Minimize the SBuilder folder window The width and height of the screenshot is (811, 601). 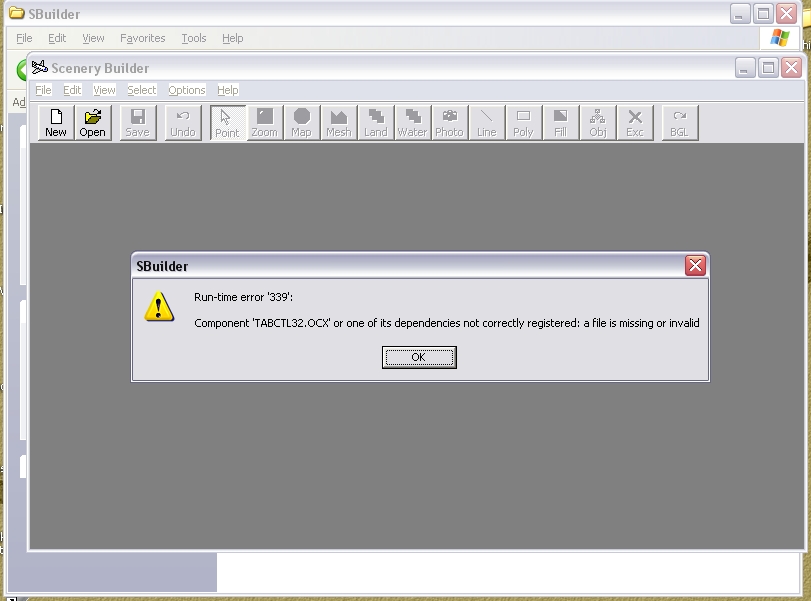740,14
